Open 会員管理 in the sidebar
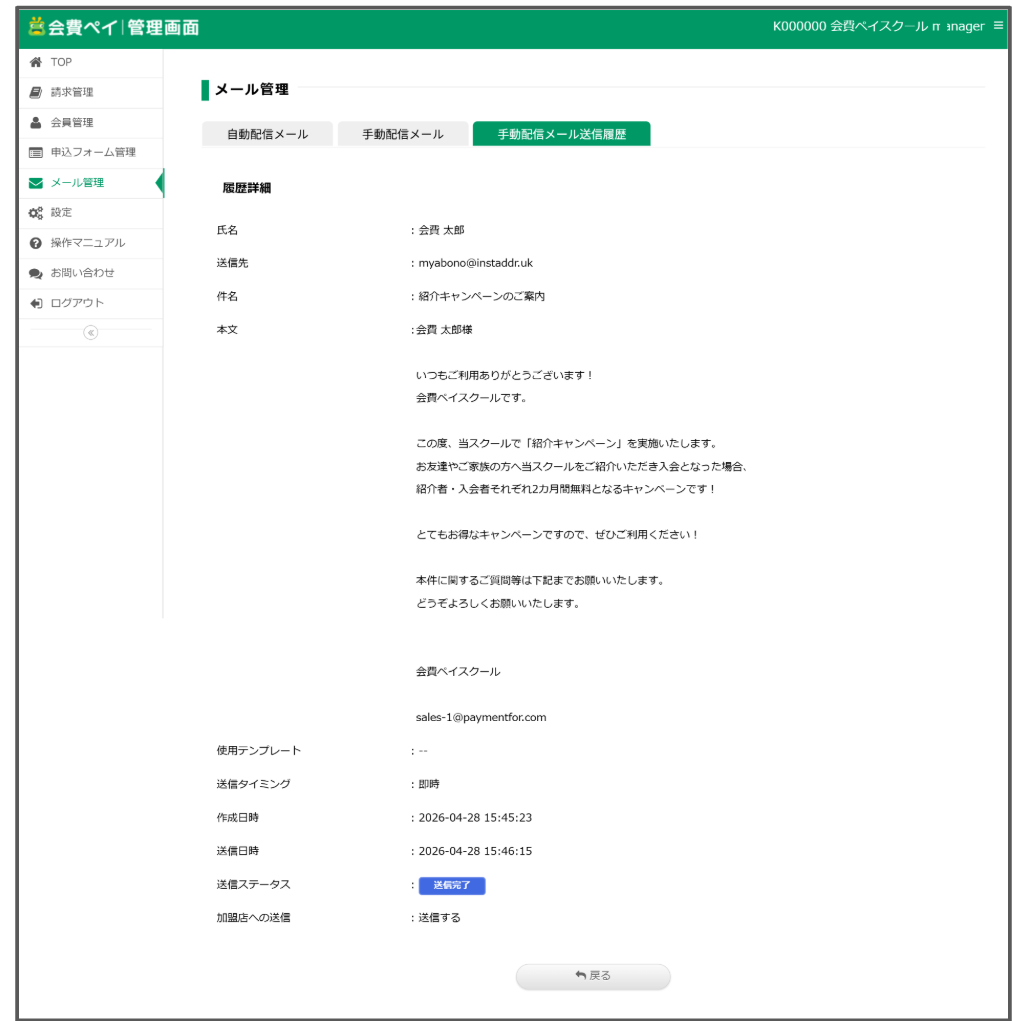Screen dimensions: 1013x1021 90,122
